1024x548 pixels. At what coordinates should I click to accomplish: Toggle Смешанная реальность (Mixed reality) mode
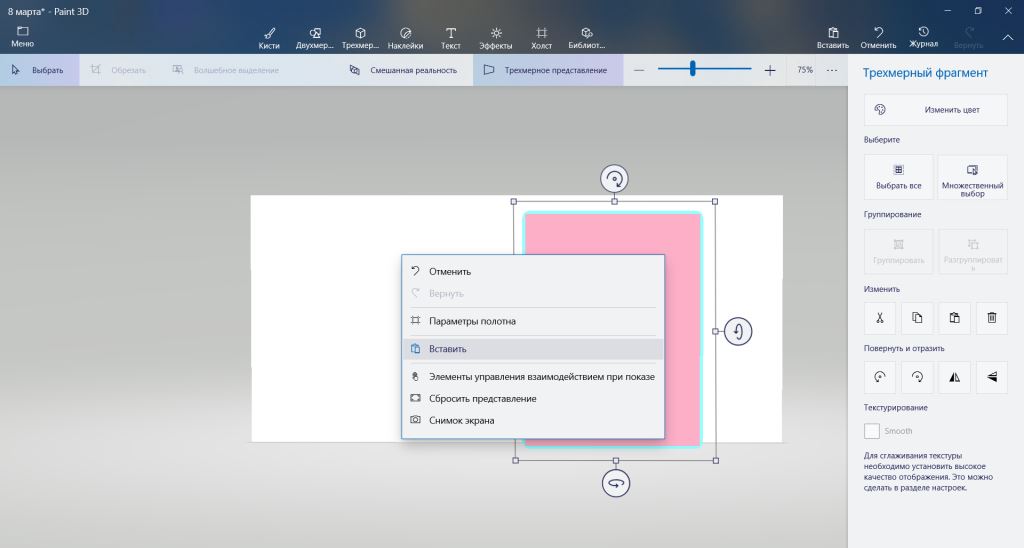[x=404, y=70]
